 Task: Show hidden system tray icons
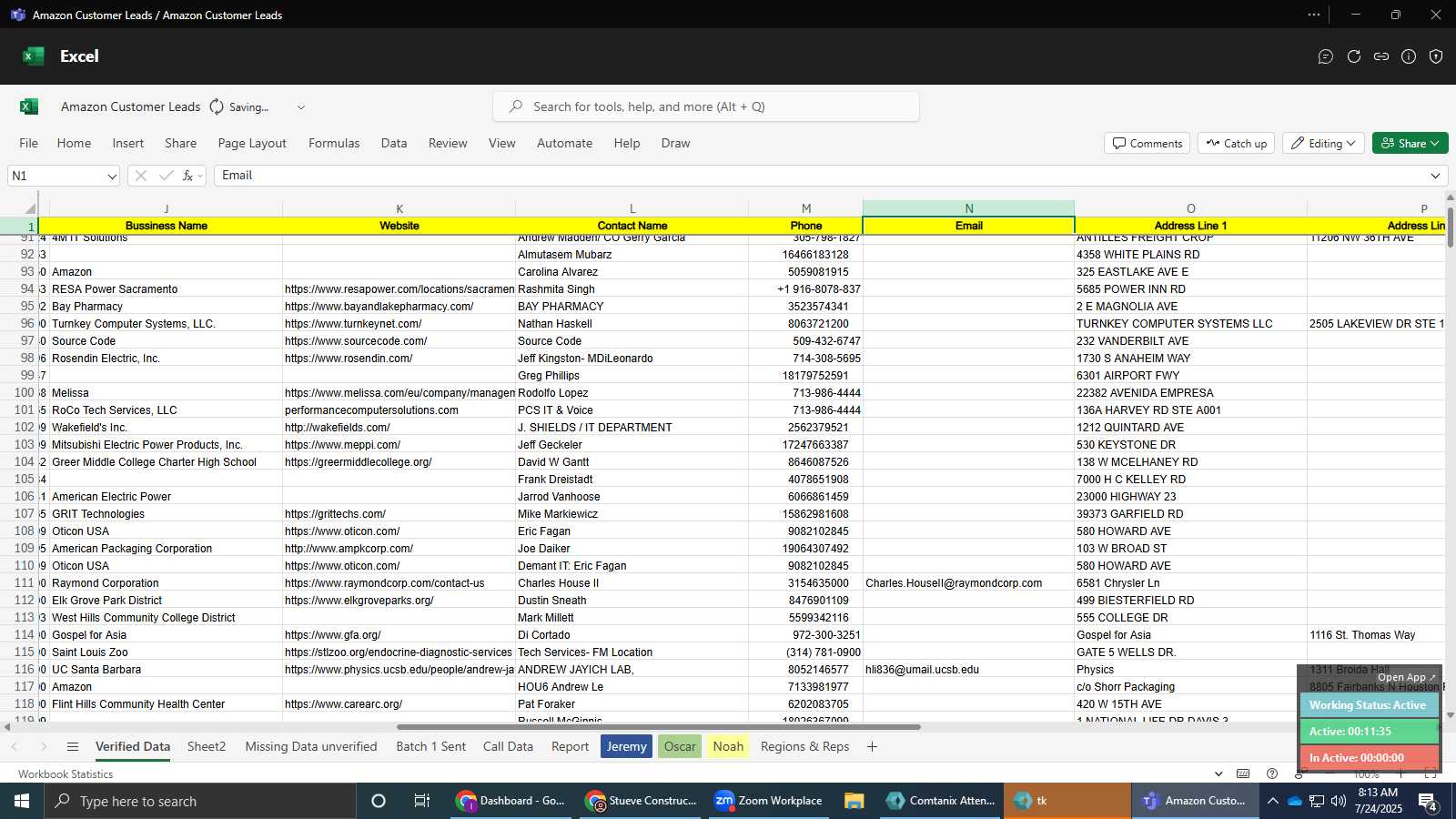tap(1273, 801)
